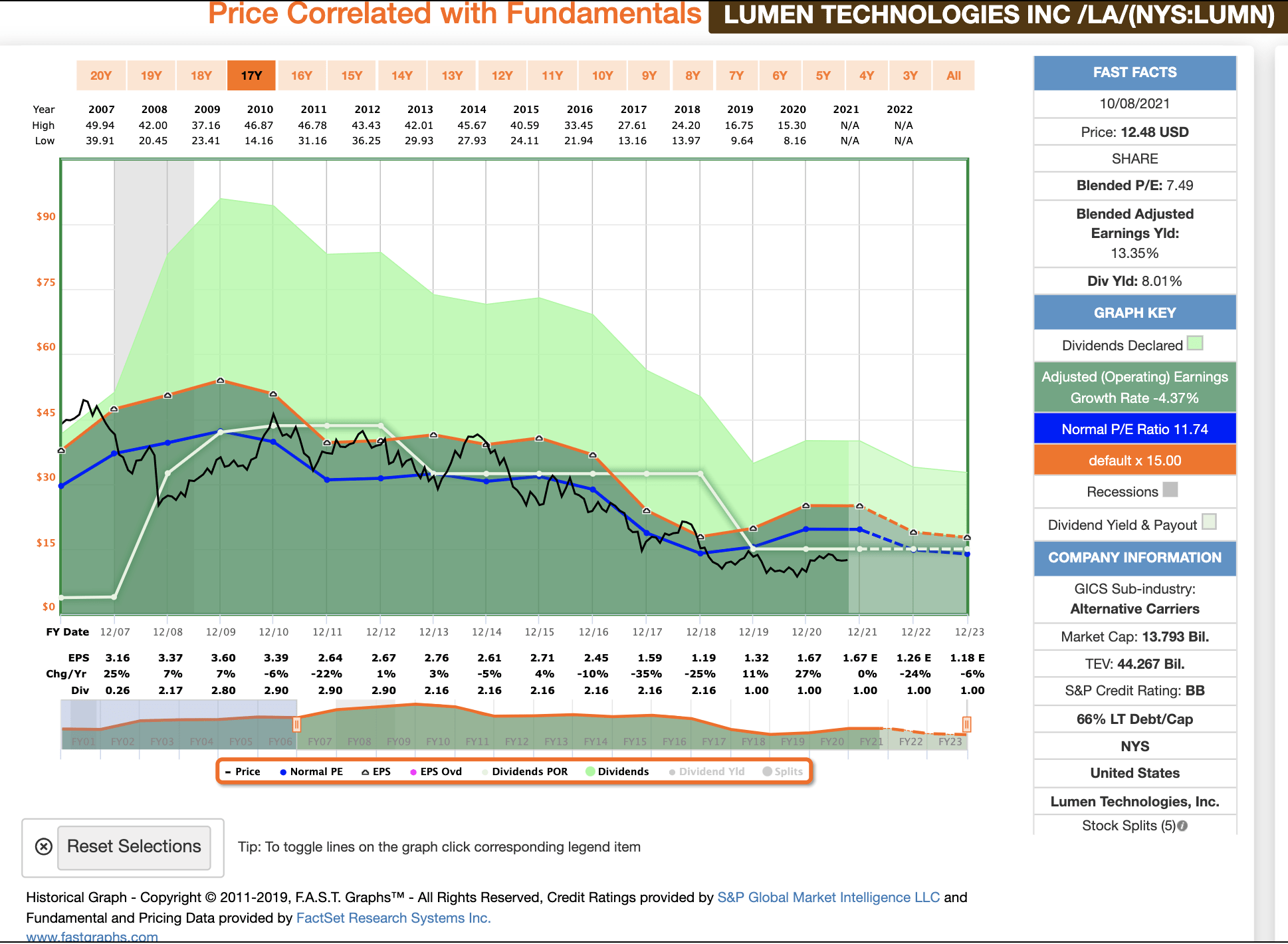Select the 20Y time range tab
Image resolution: width=1288 pixels, height=944 pixels.
(x=101, y=75)
